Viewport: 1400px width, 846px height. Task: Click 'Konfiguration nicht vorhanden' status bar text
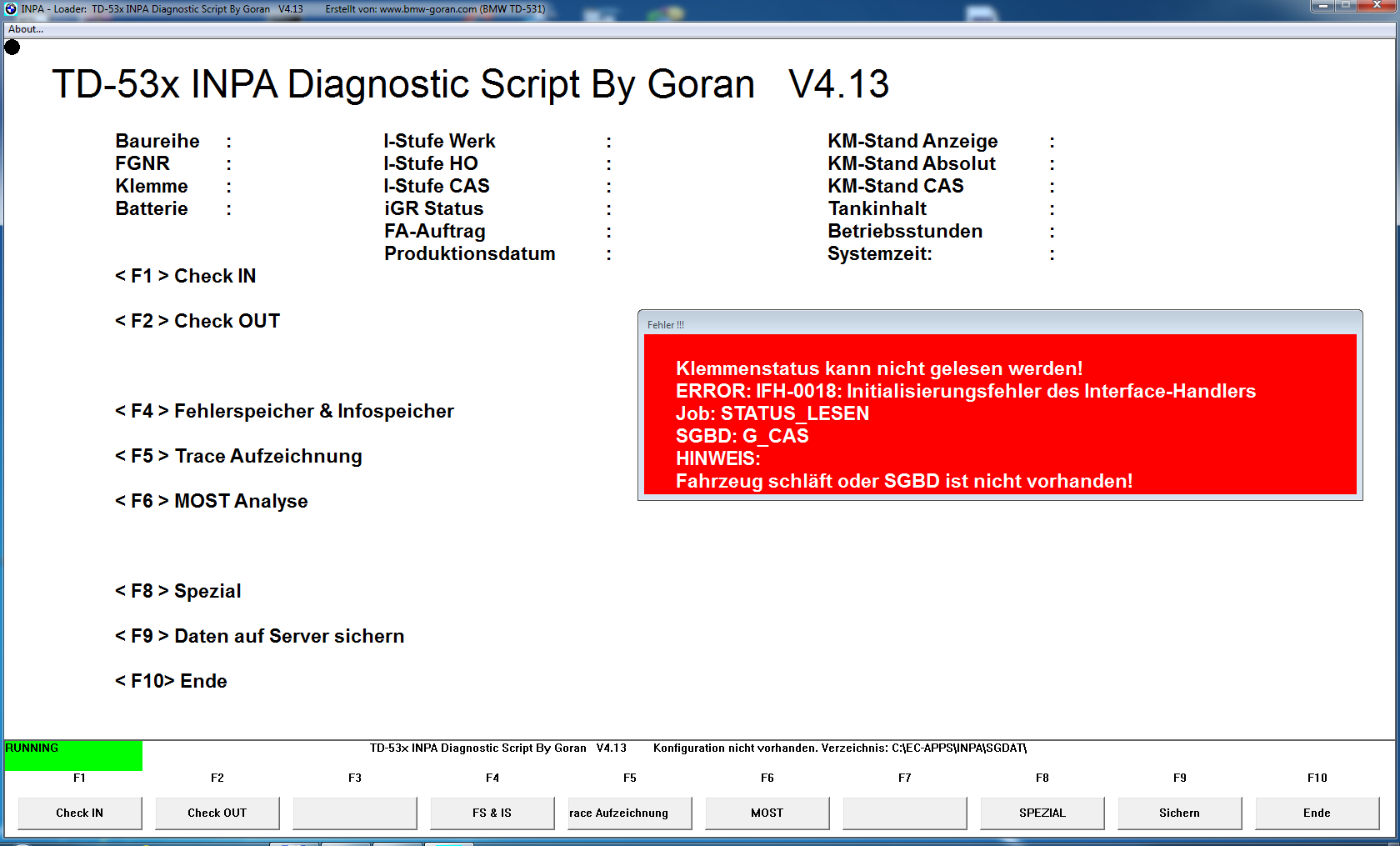[x=840, y=748]
